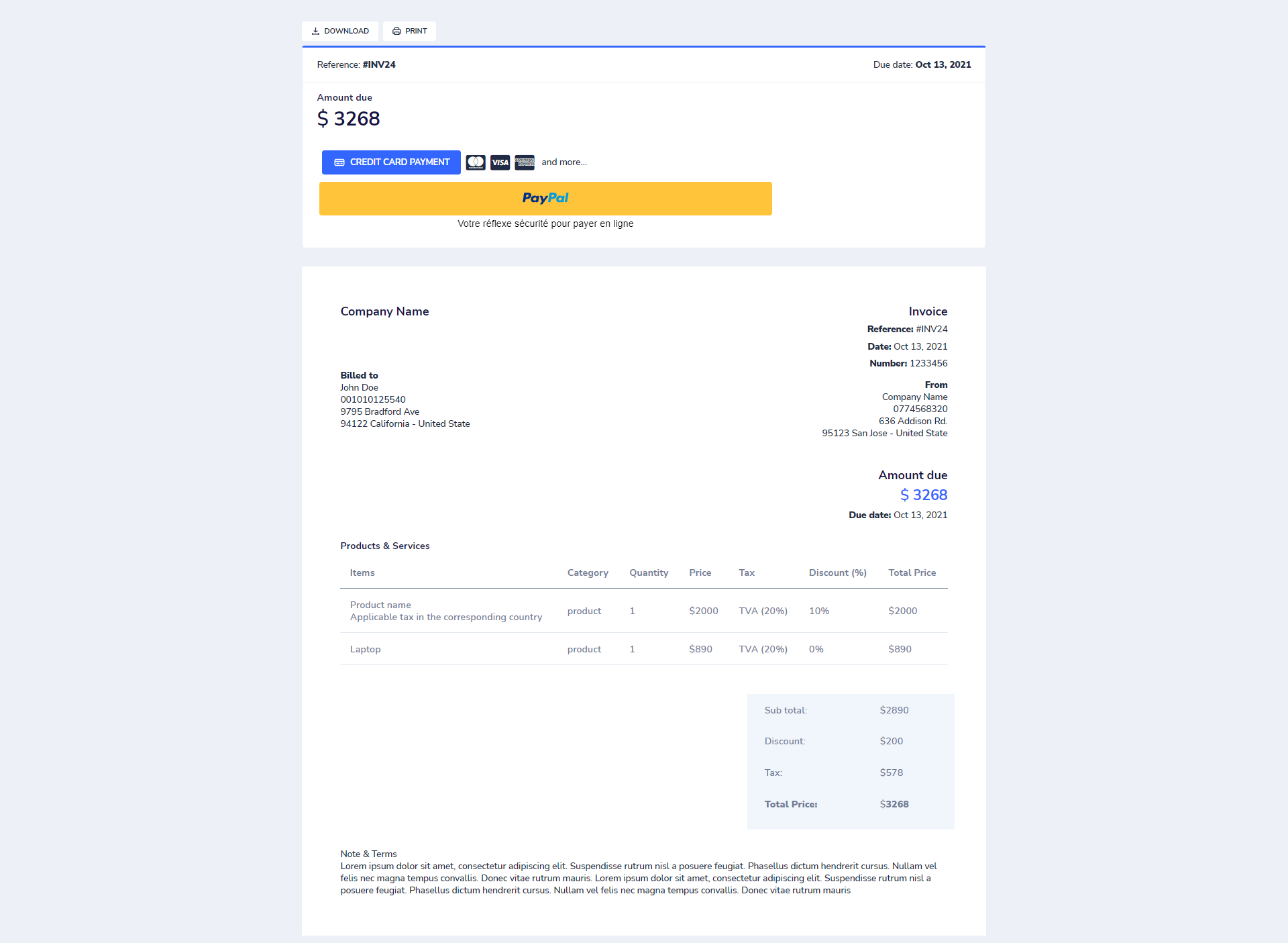
Task: Open invoice reference #INV24 details
Action: coord(378,64)
